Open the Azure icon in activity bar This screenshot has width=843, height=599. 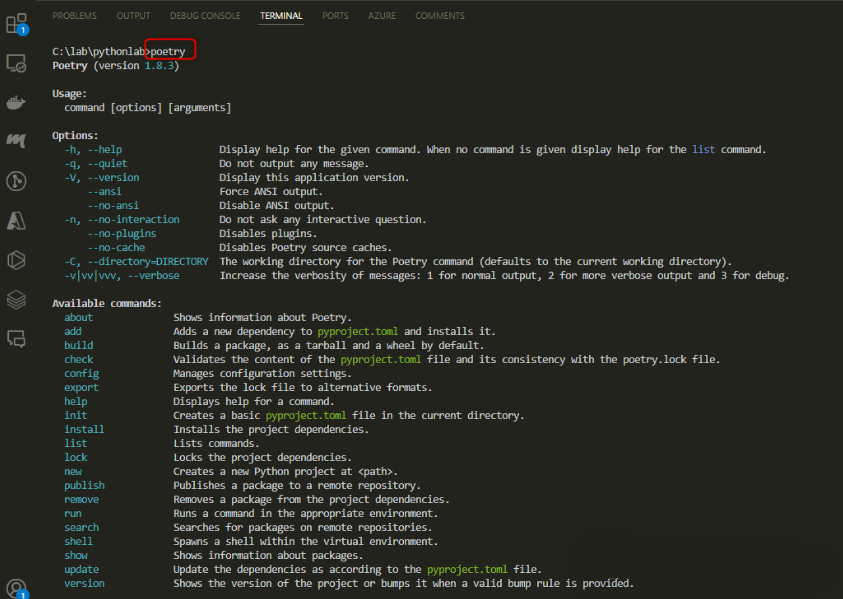point(16,220)
